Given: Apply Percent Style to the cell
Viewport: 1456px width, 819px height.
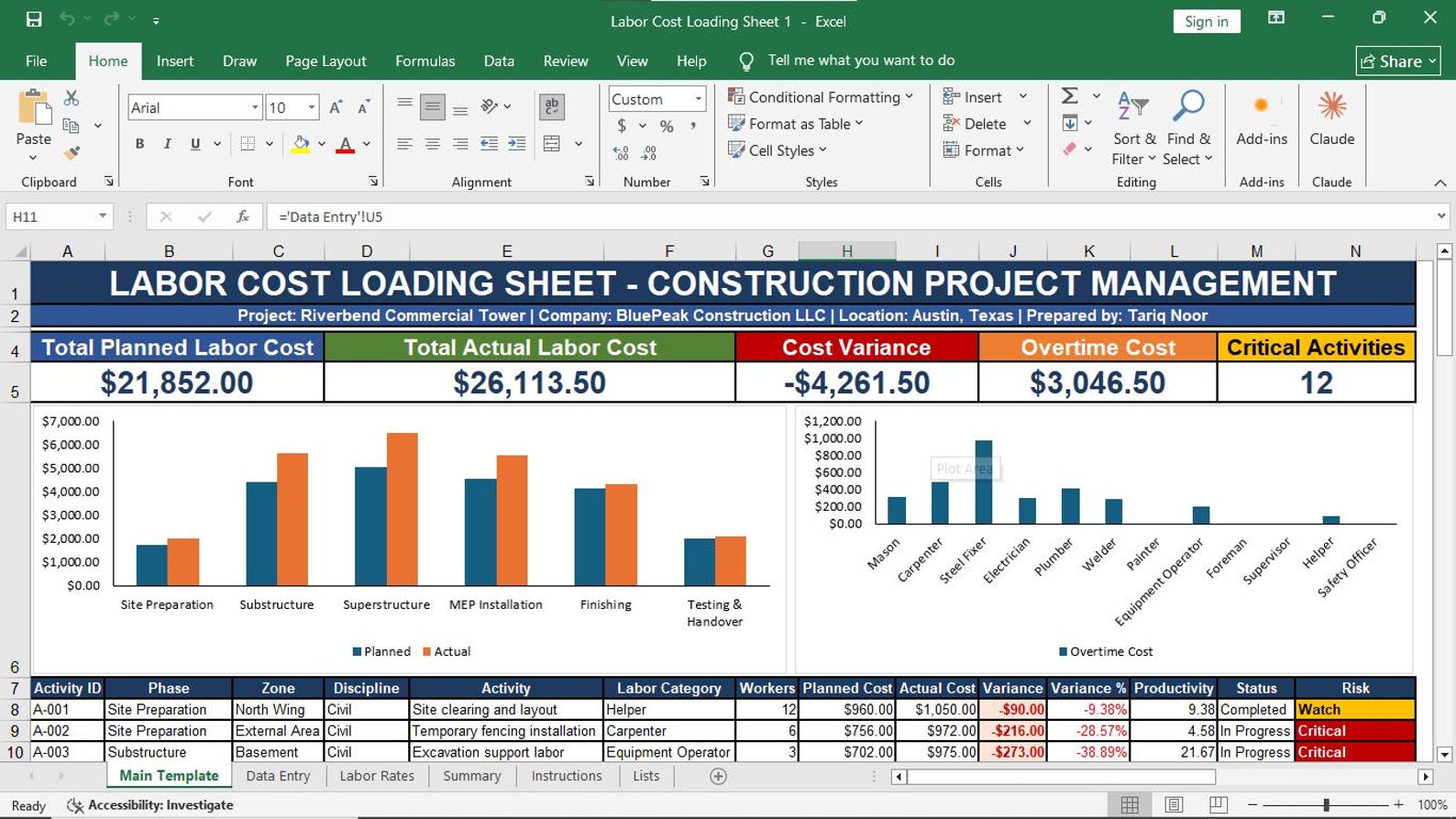Looking at the screenshot, I should pos(667,127).
